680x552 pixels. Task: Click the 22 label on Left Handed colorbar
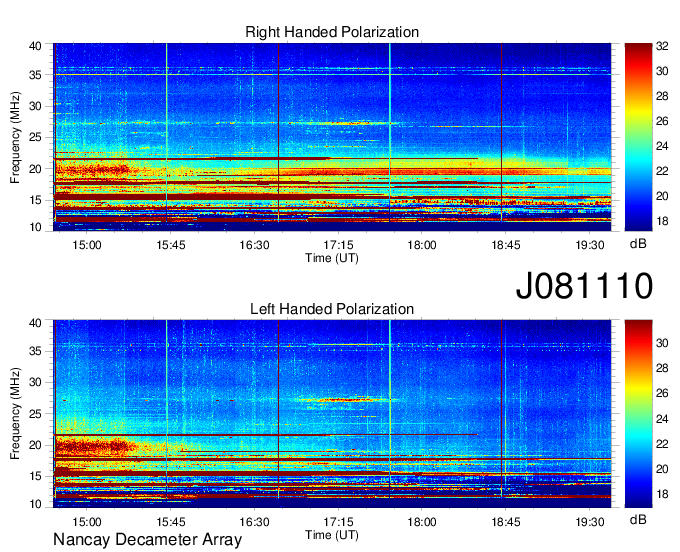(662, 444)
